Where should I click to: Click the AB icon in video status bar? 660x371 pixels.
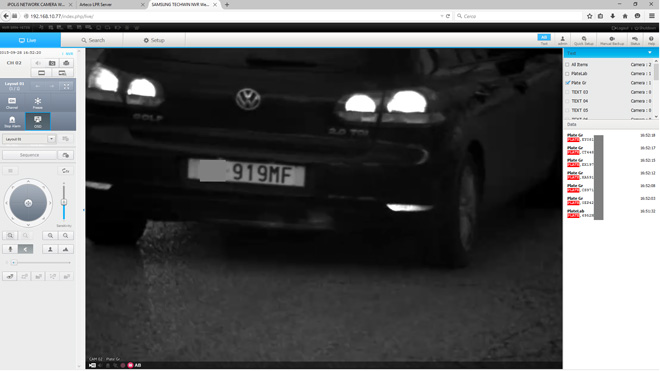[138, 365]
